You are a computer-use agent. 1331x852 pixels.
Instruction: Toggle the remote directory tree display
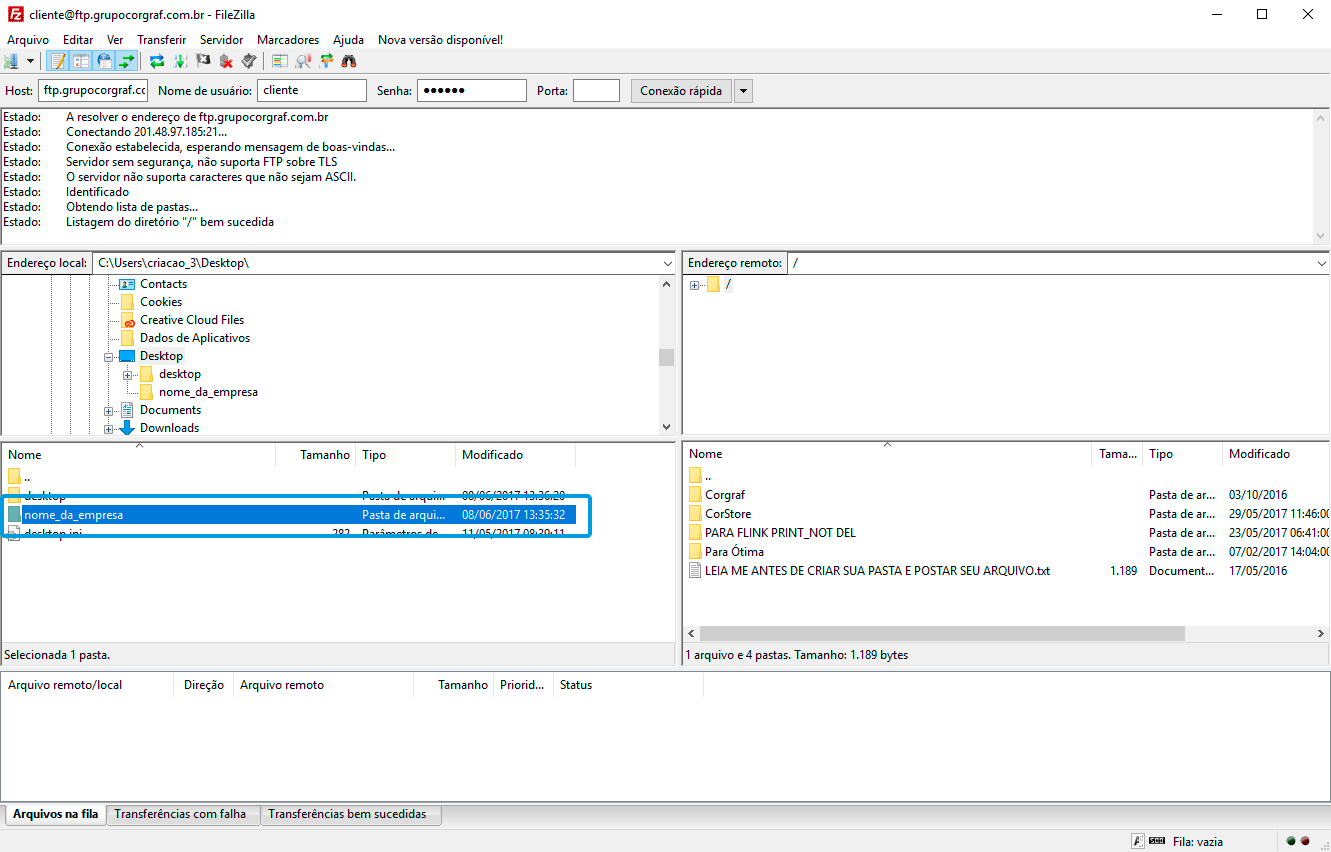click(x=104, y=61)
